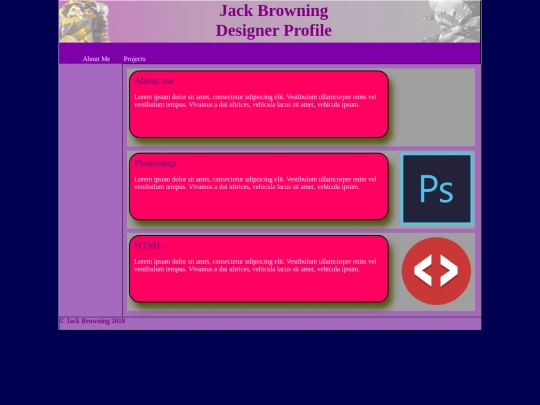Click the grey flower image in header
This screenshot has height=405, width=540.
coord(451,21)
